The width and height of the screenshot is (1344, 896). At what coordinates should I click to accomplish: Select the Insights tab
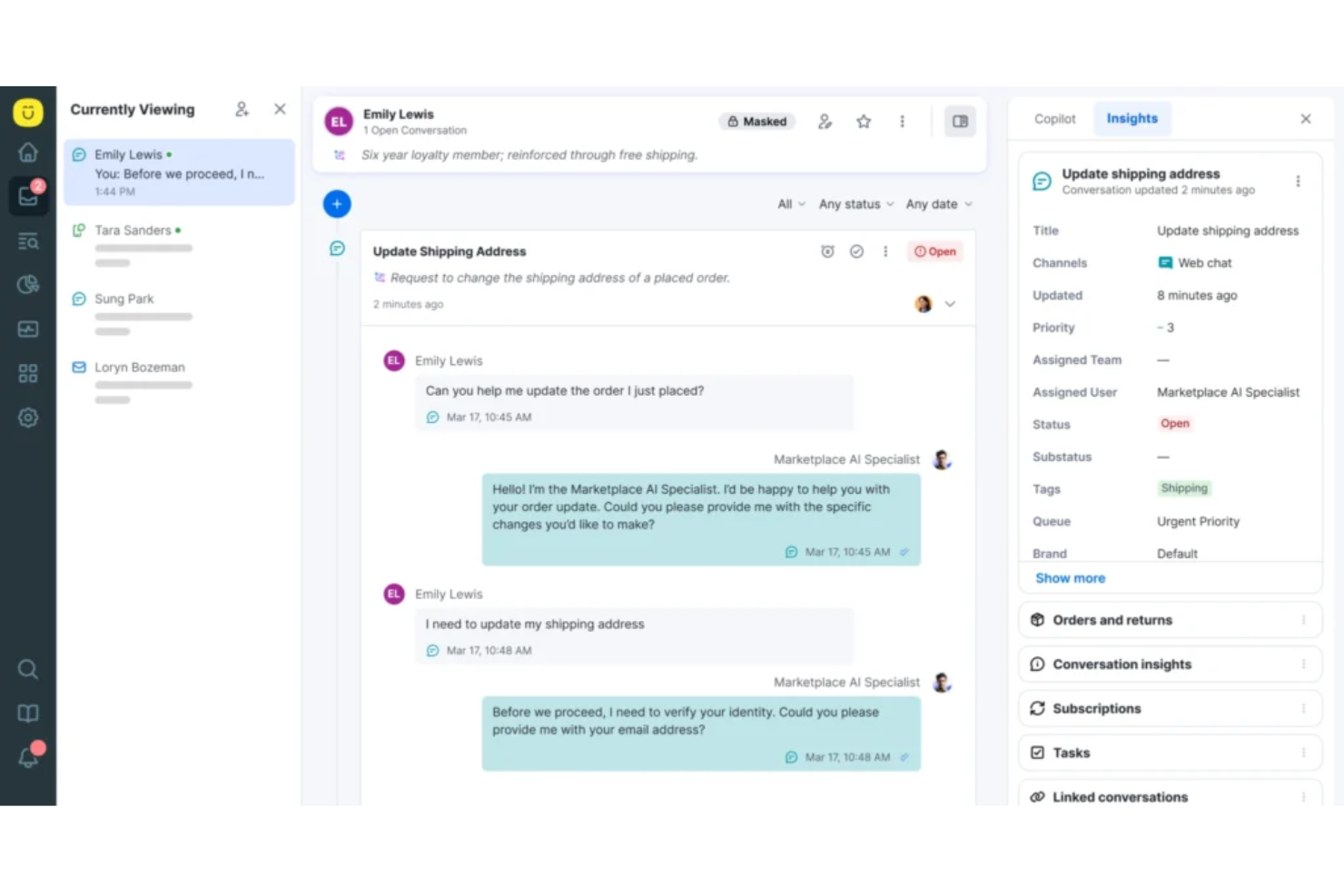click(x=1132, y=118)
